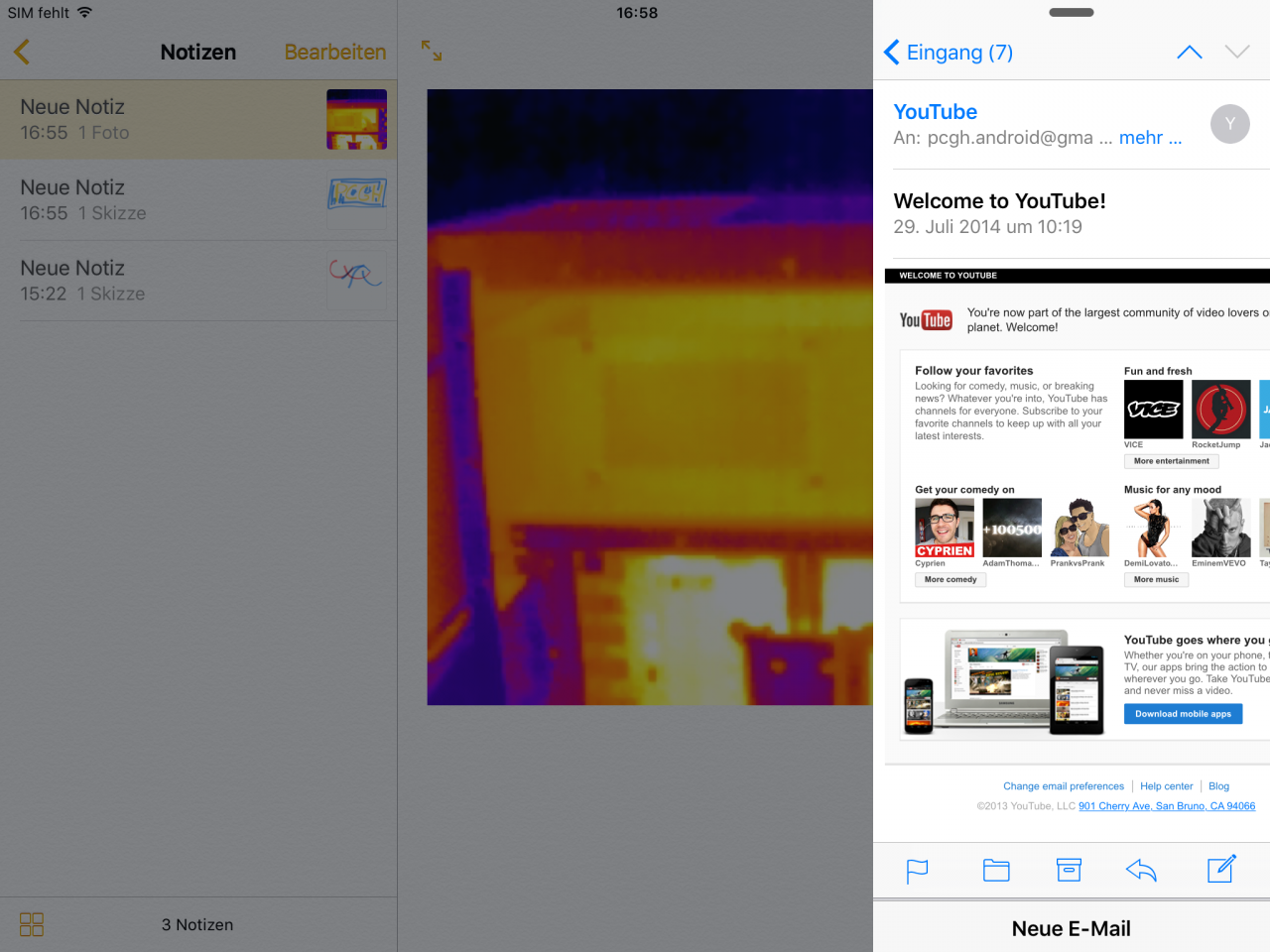The height and width of the screenshot is (952, 1270).
Task: Open the 15:22 note with 1 Skizze
Action: point(198,281)
